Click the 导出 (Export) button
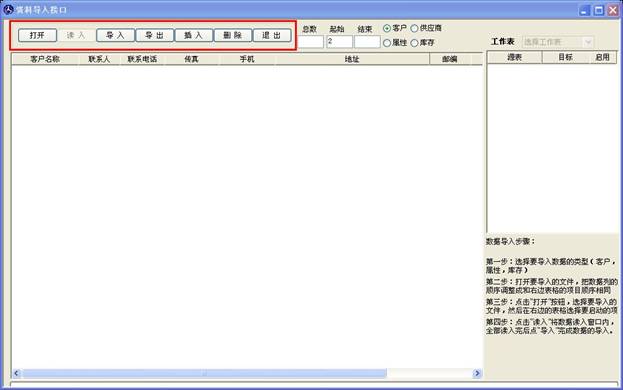The image size is (623, 390). point(155,35)
